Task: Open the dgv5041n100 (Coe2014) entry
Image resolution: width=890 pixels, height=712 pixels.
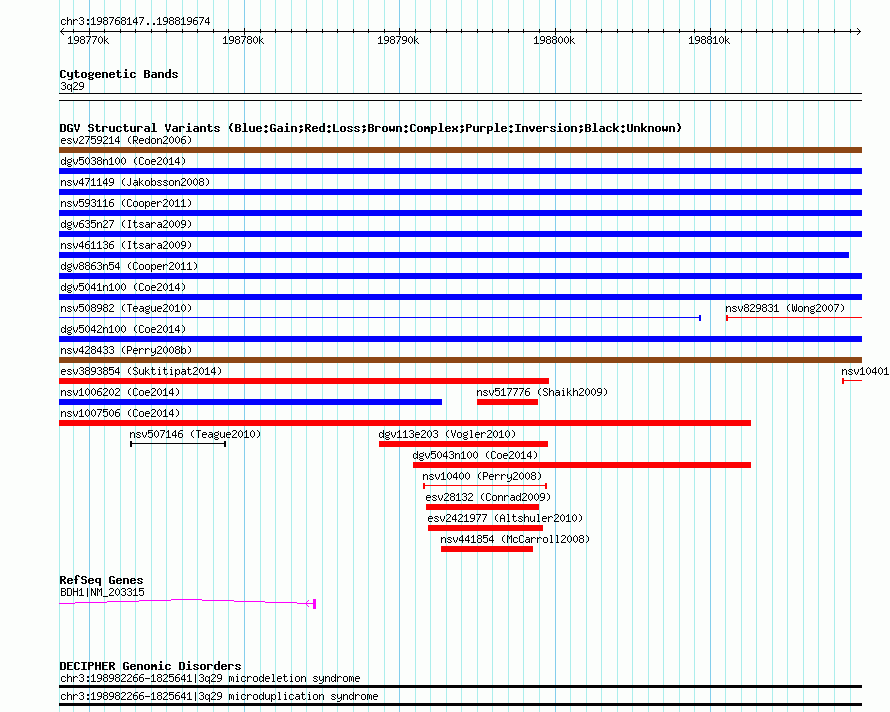Action: pos(460,297)
